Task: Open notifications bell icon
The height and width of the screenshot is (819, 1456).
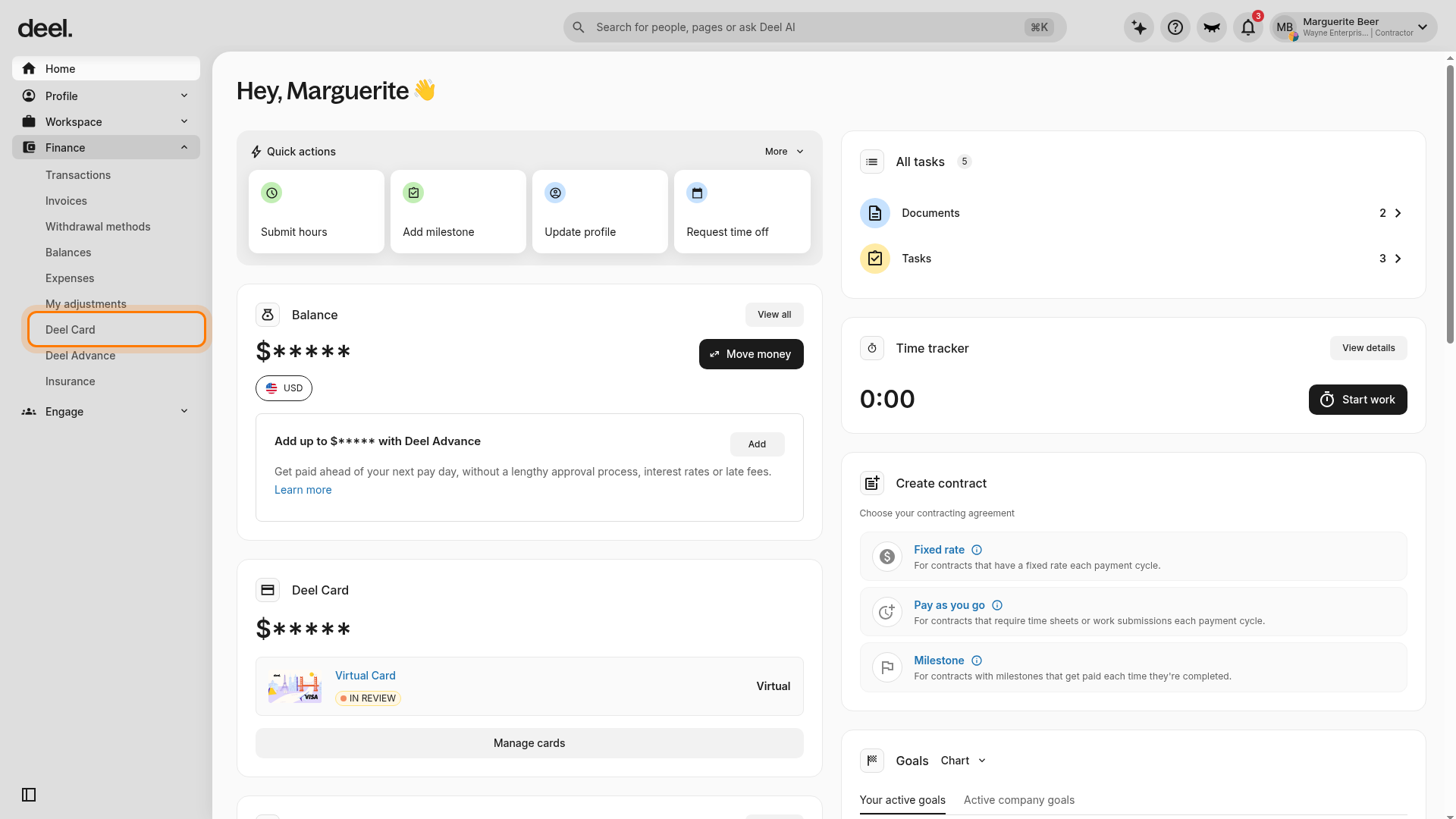Action: 1248,27
